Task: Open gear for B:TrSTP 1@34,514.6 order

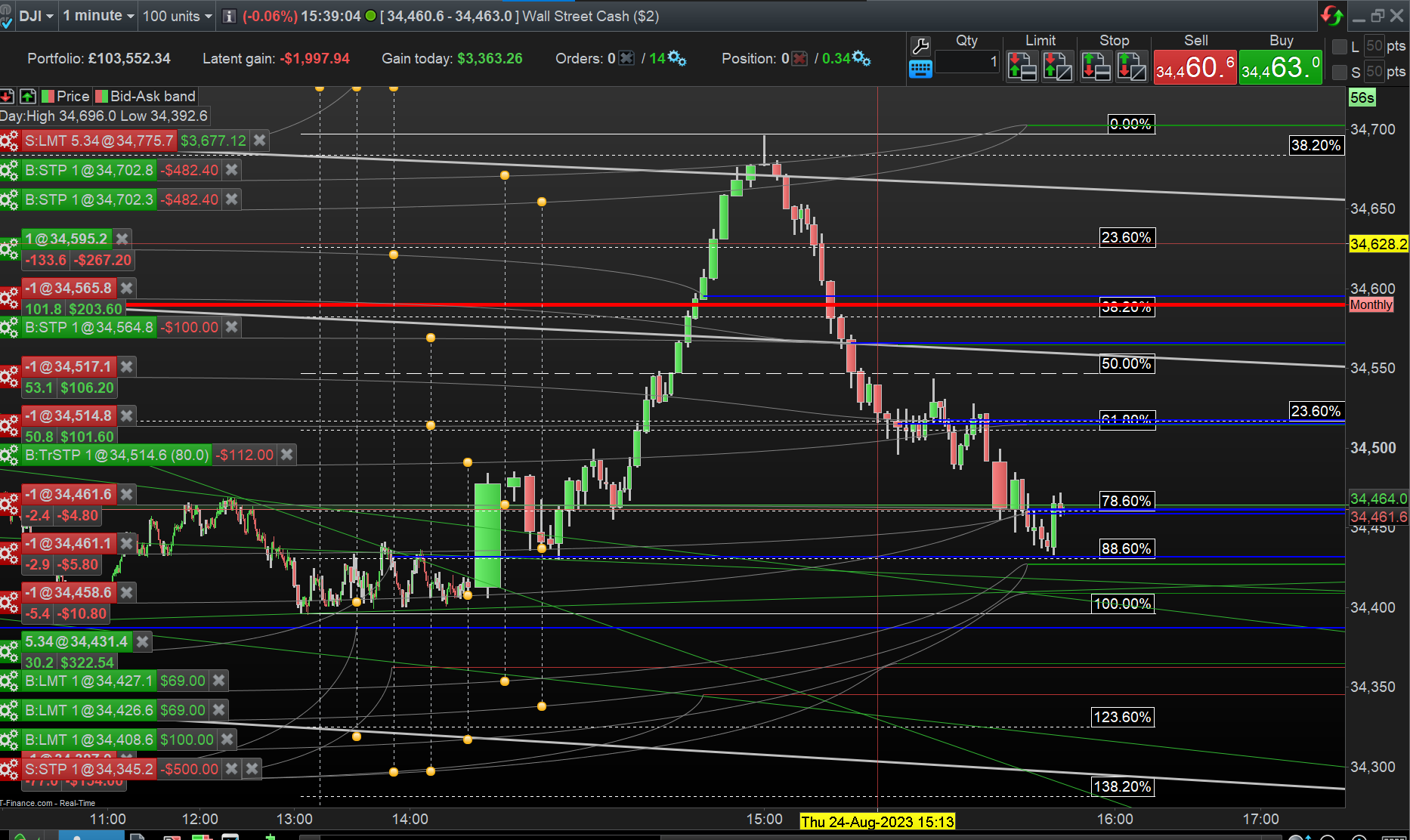Action: click(x=9, y=455)
